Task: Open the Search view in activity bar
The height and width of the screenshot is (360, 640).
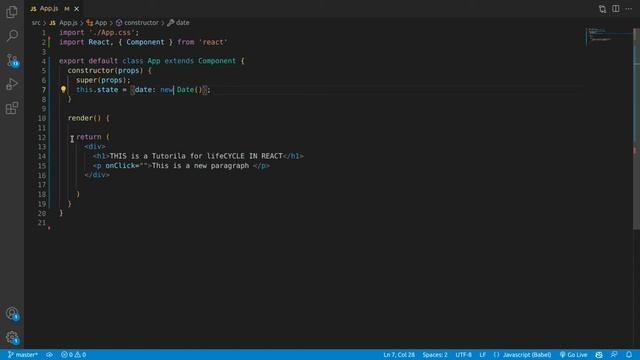Action: coord(12,36)
